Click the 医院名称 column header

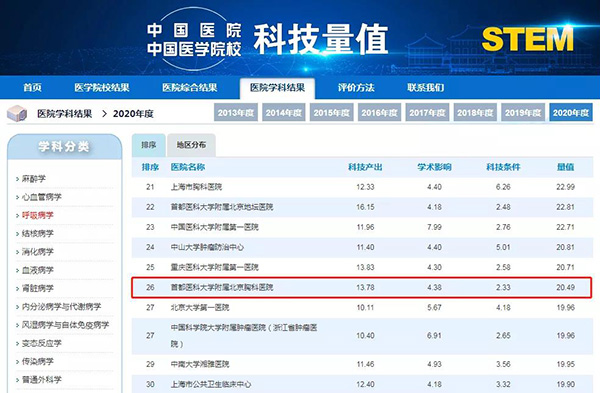tap(188, 167)
